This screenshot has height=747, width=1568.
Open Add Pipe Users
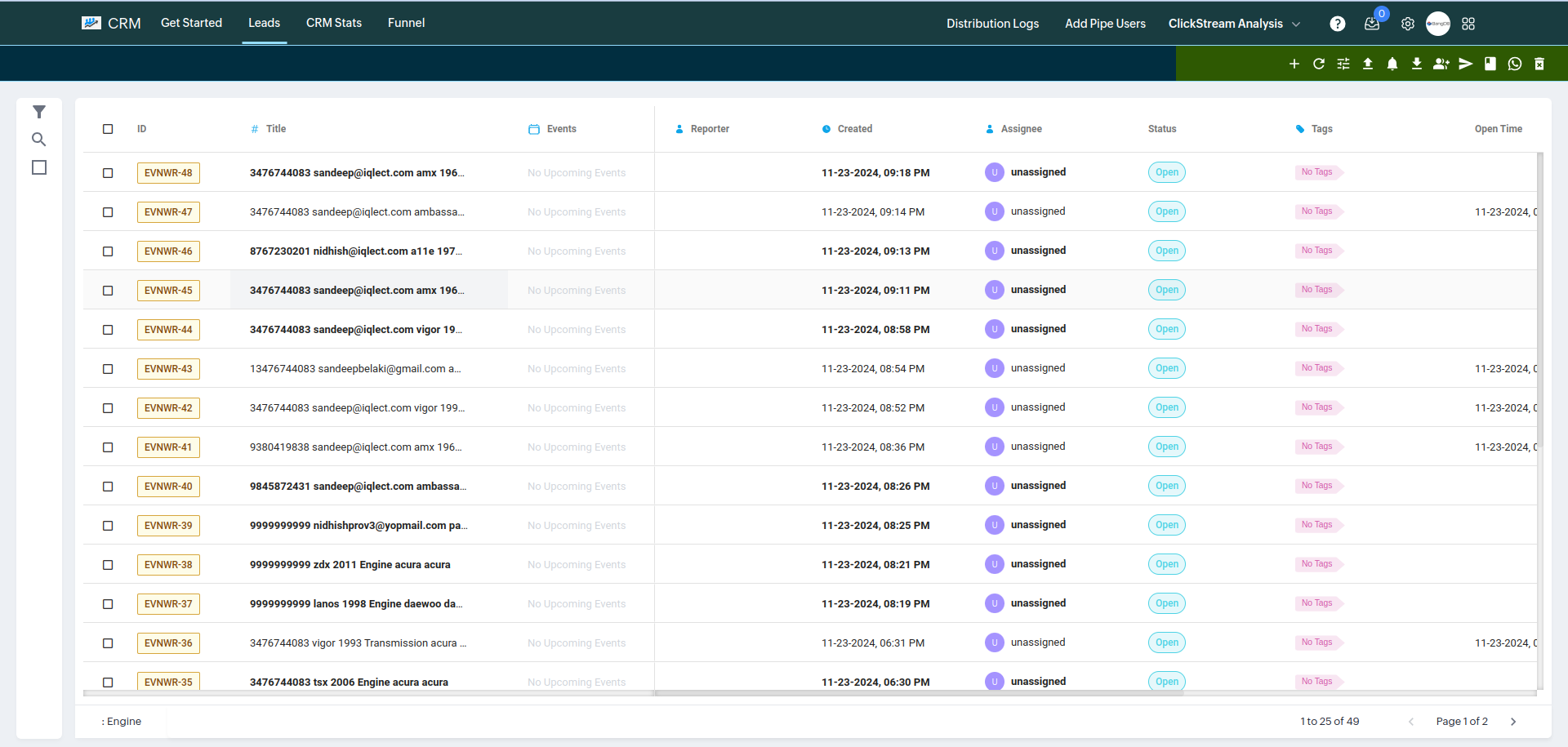pos(1105,24)
